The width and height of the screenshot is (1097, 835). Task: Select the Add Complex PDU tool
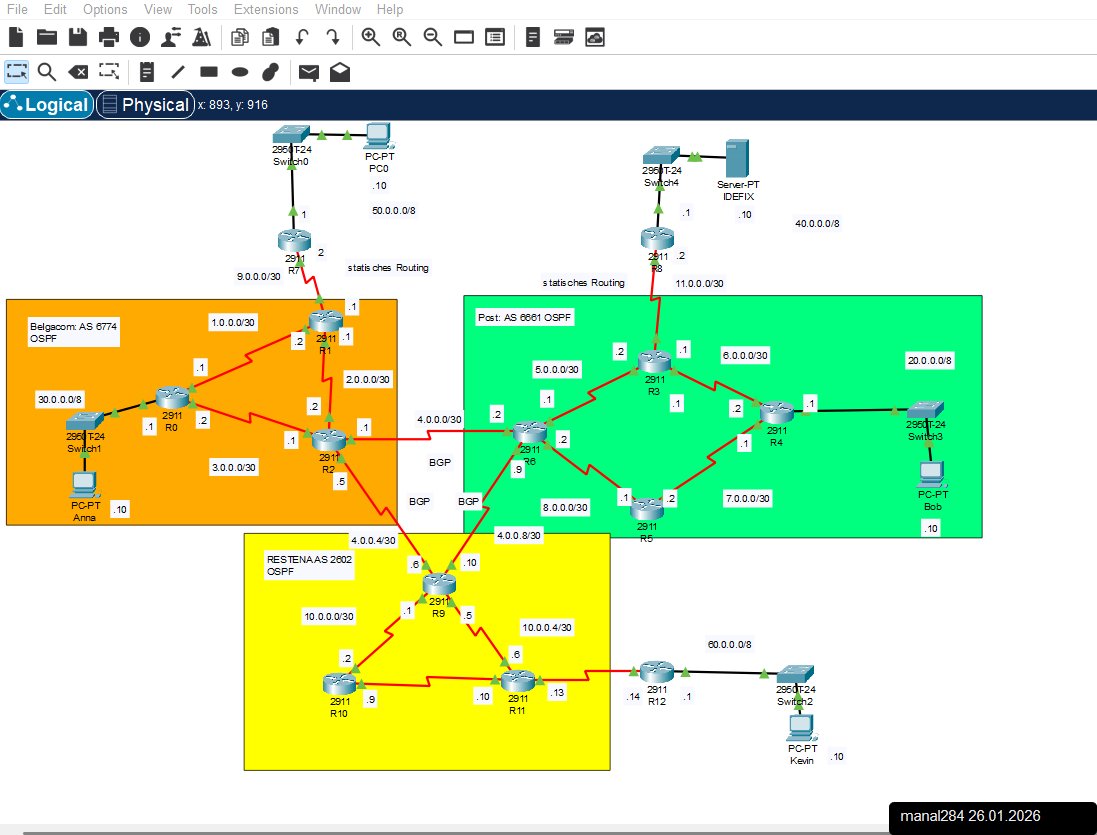pyautogui.click(x=340, y=71)
